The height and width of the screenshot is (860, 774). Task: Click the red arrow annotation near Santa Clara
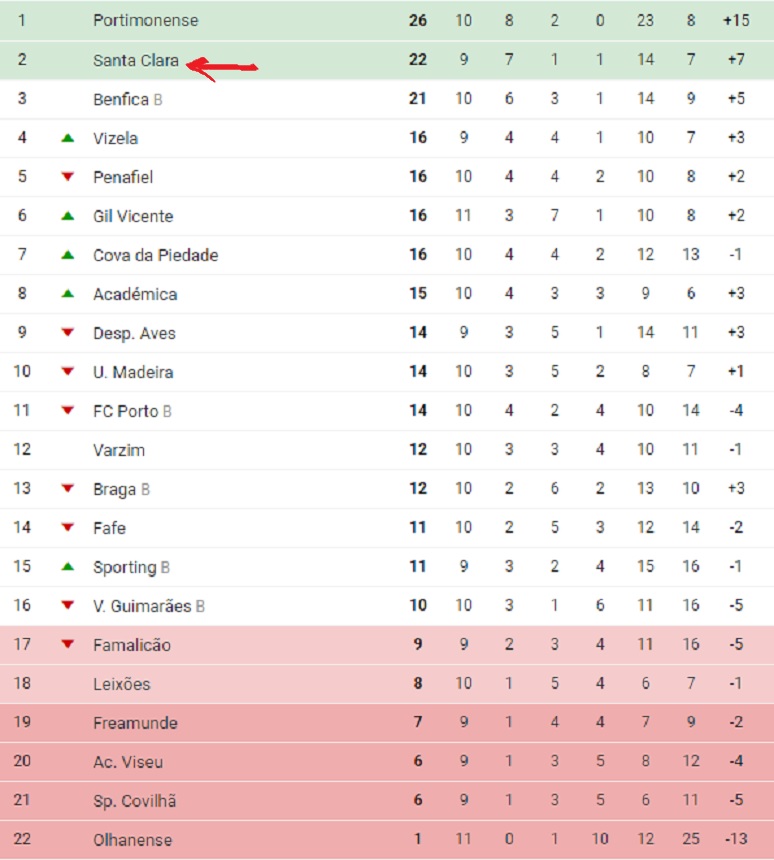coord(222,69)
